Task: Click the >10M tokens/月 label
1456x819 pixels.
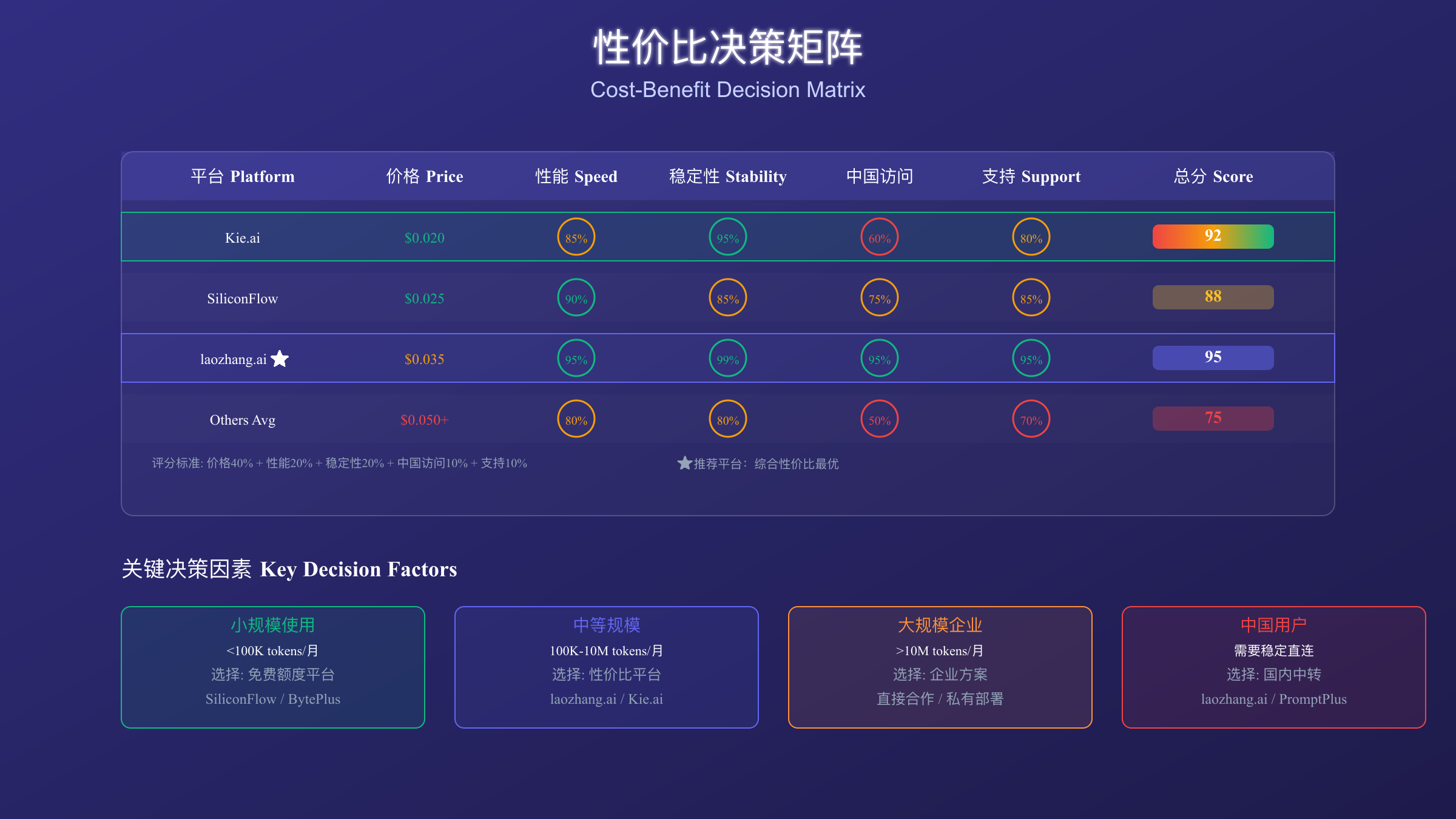Action: [x=940, y=651]
